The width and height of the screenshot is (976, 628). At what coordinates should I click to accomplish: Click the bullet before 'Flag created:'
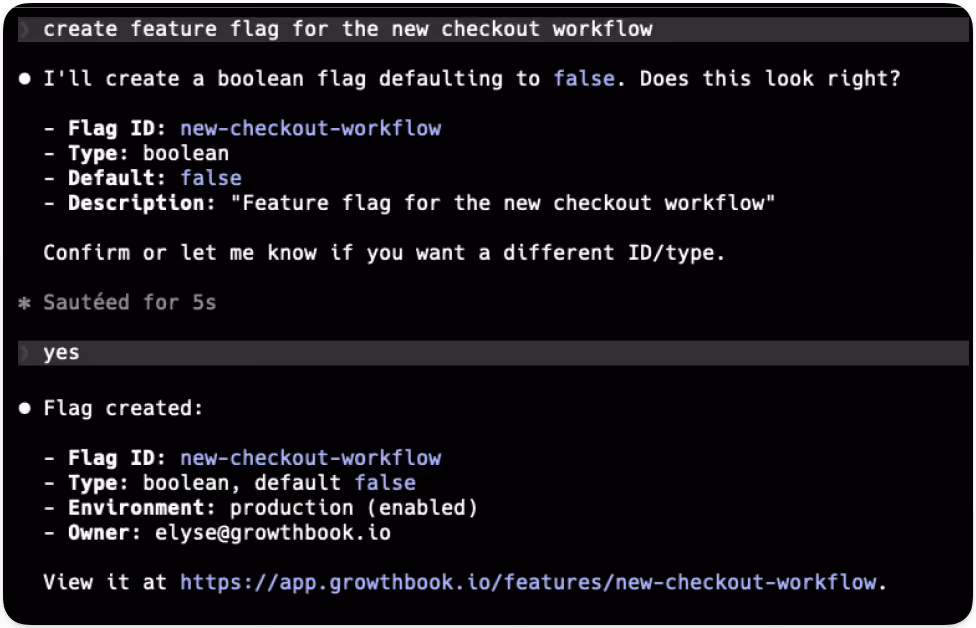(24, 408)
